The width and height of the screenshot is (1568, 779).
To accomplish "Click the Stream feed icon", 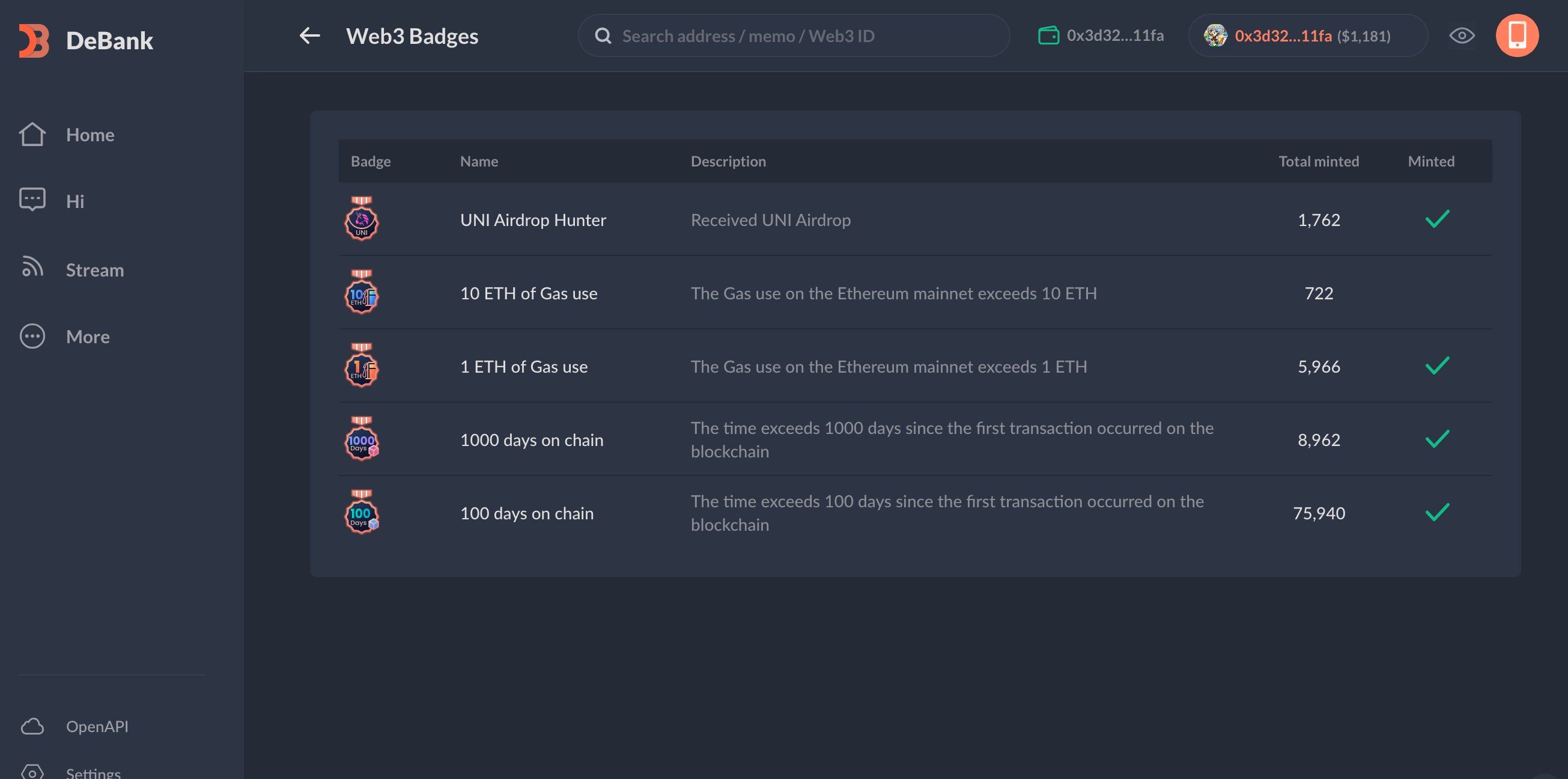I will [32, 266].
